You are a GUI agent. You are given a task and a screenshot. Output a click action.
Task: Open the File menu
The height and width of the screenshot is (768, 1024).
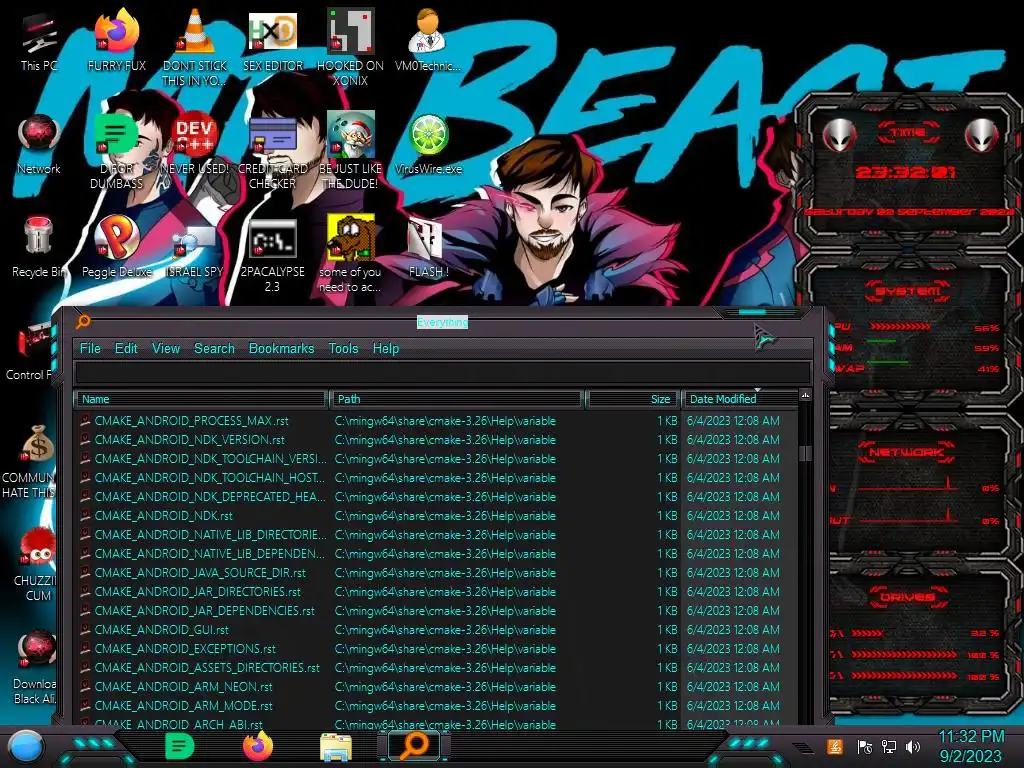point(90,349)
